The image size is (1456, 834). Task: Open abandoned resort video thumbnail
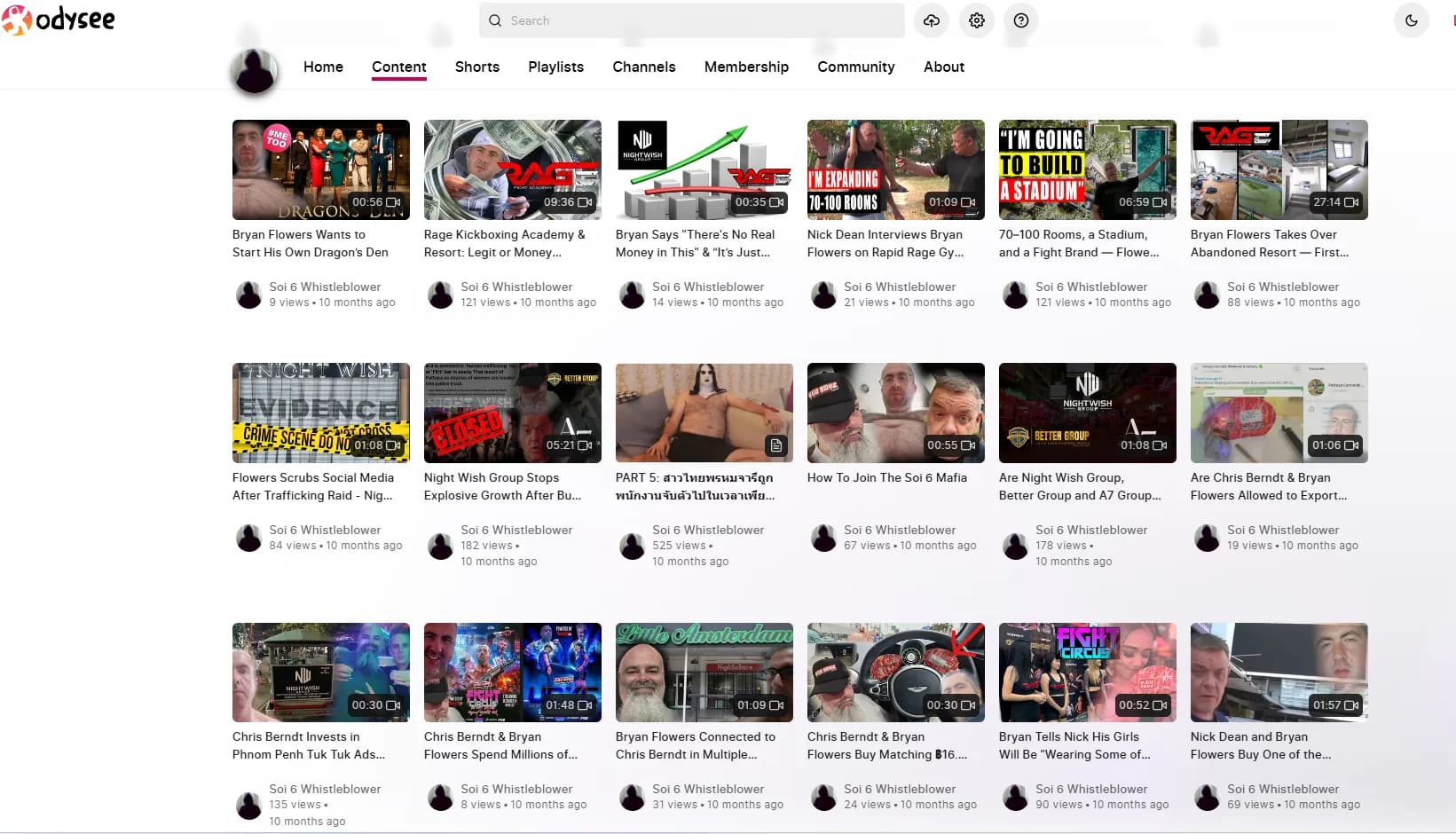[1279, 169]
